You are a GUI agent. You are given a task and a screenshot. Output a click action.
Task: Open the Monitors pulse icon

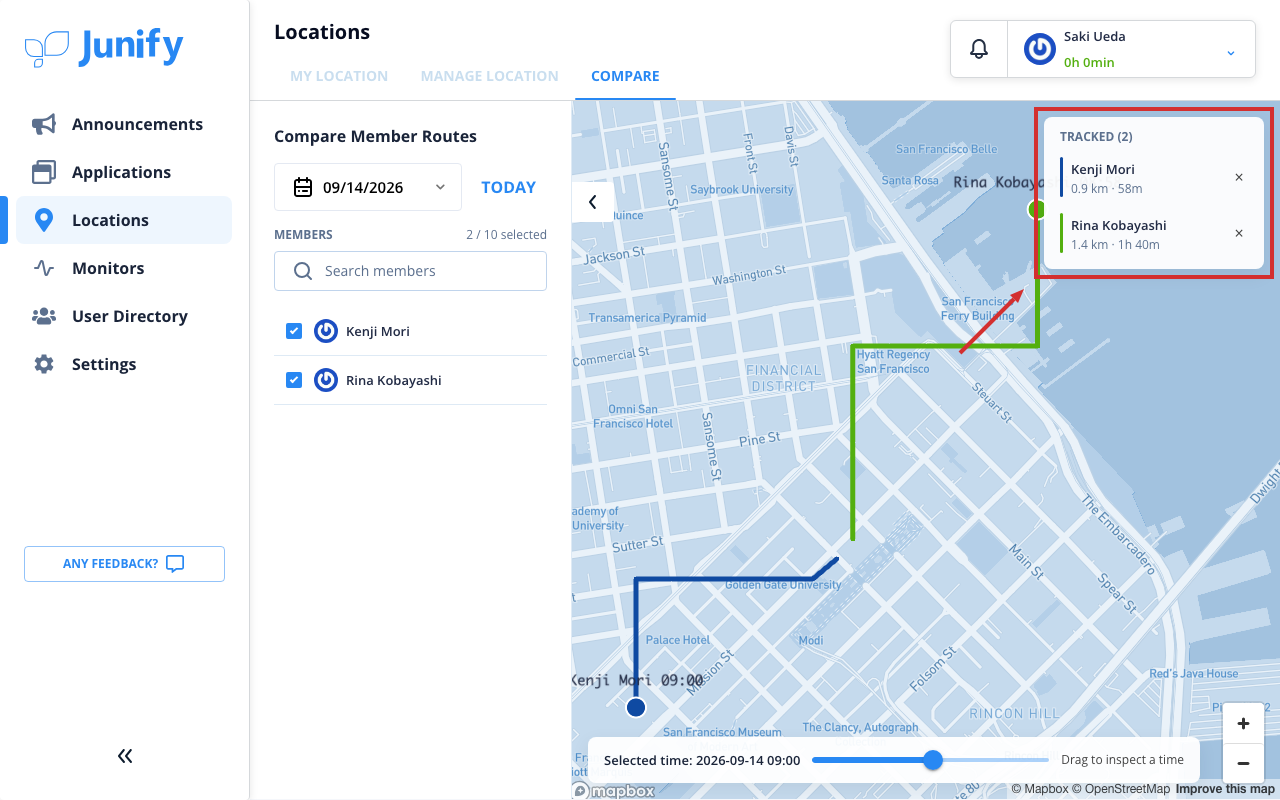click(x=44, y=268)
